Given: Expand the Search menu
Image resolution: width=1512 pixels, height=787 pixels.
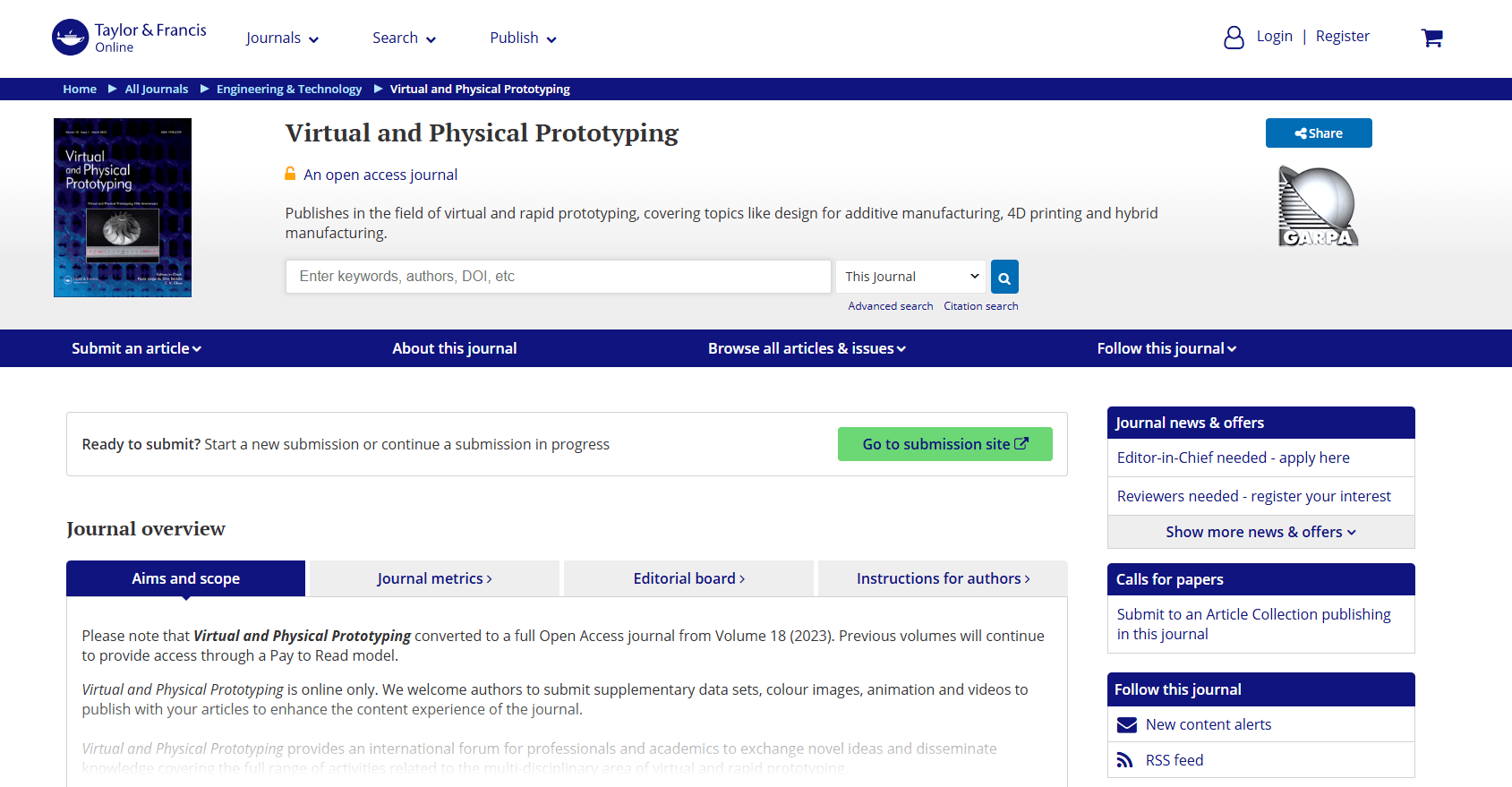Looking at the screenshot, I should (404, 38).
